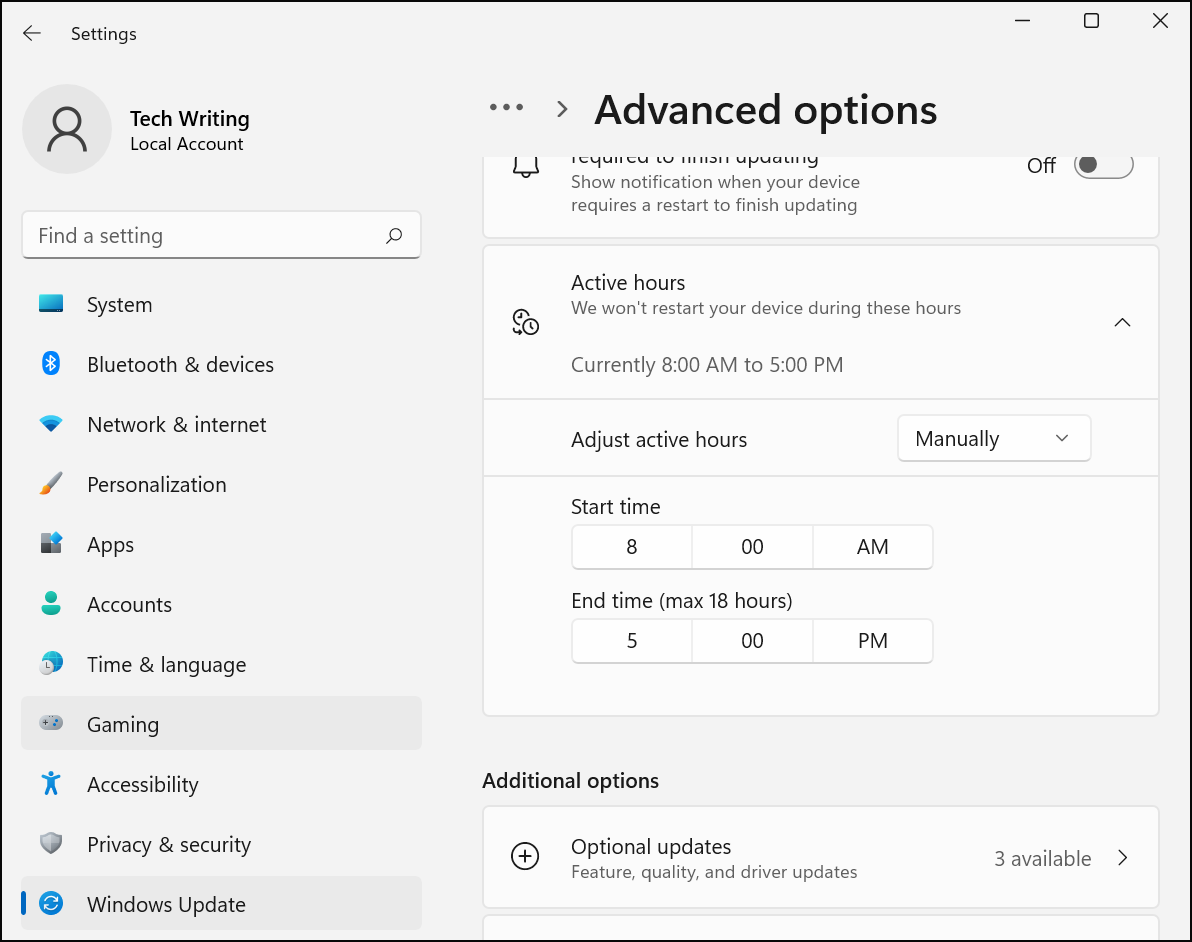The image size is (1192, 942).
Task: Toggle the restart notification switch
Action: (x=1103, y=165)
